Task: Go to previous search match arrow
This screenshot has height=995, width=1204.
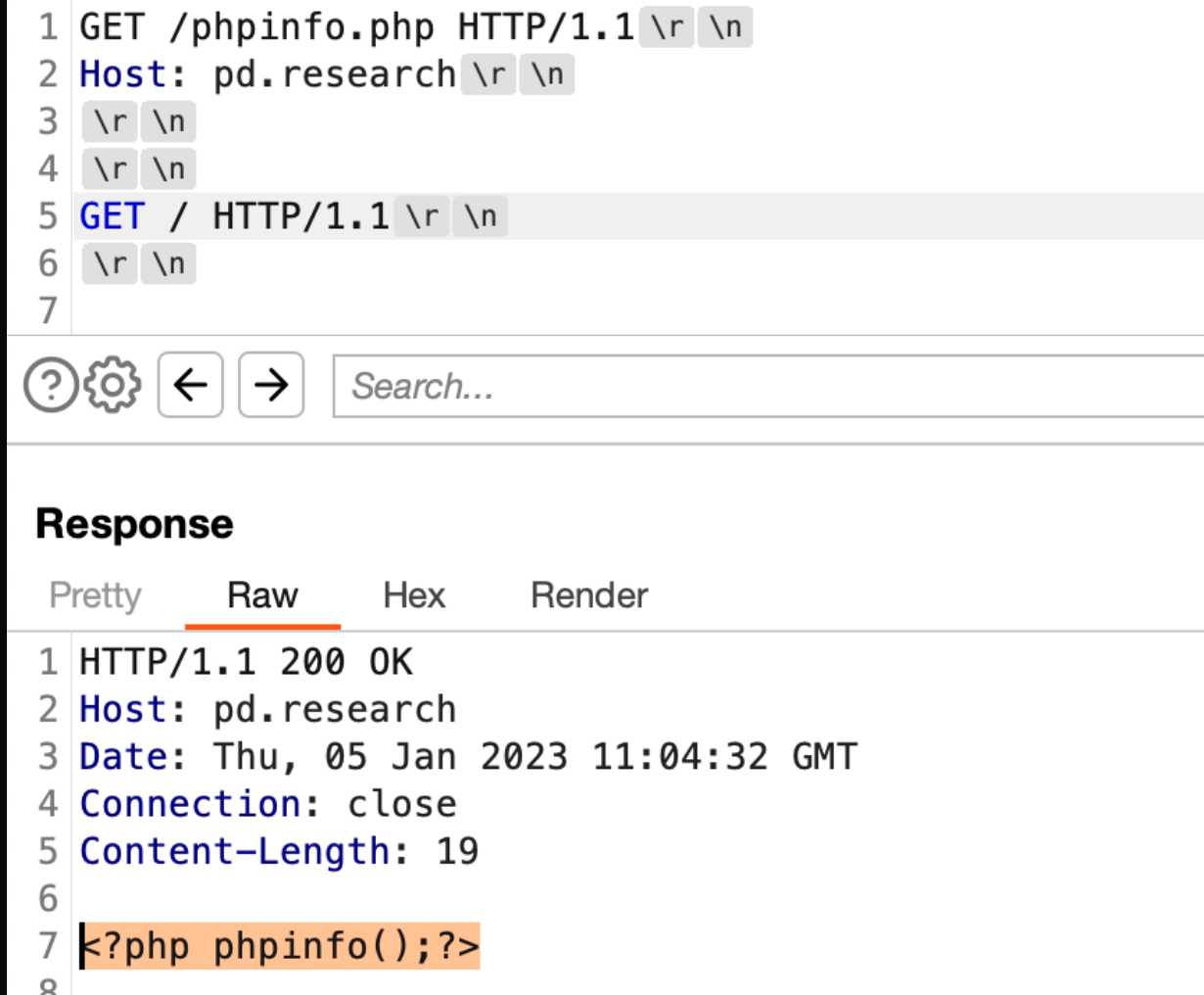Action: [x=191, y=385]
